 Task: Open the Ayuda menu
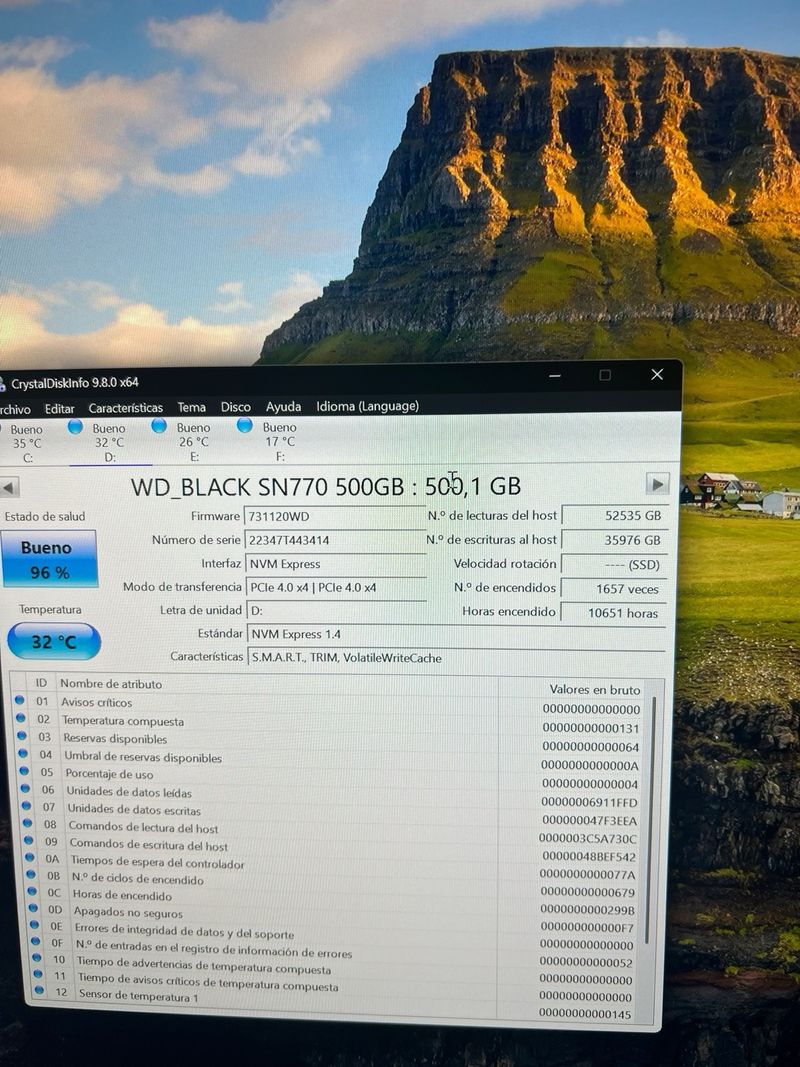[x=283, y=406]
